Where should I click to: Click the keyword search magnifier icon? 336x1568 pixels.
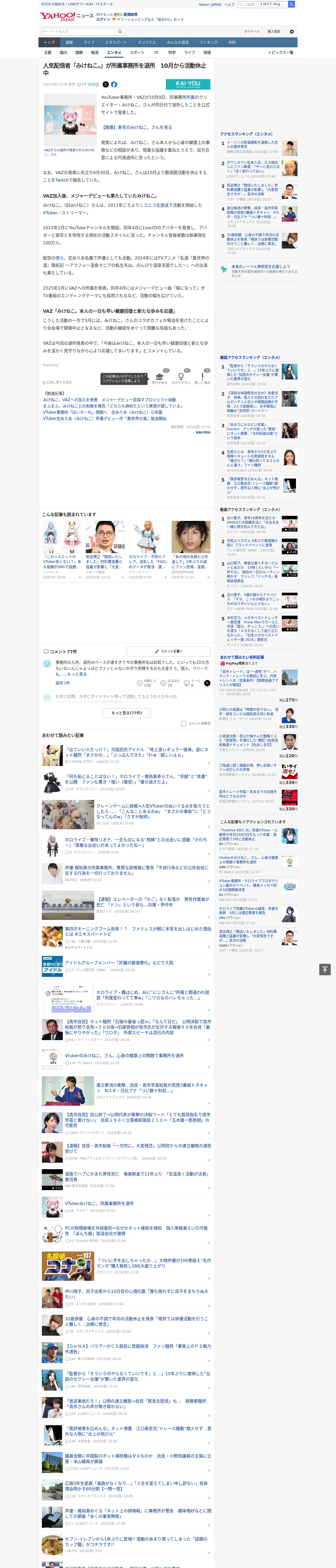click(x=120, y=32)
